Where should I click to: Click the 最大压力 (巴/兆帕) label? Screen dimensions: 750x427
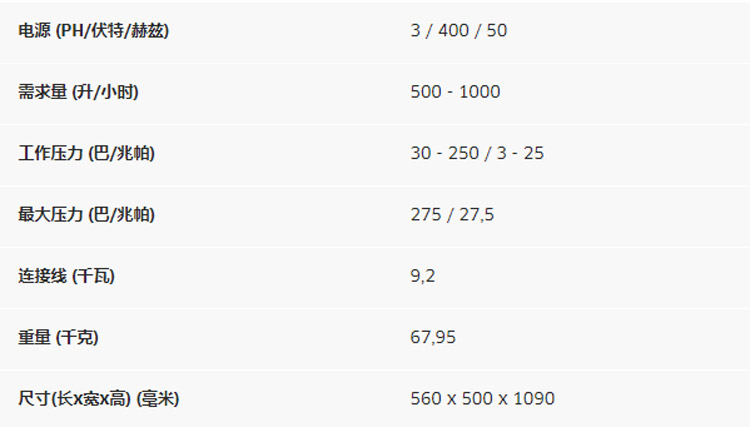coord(86,215)
